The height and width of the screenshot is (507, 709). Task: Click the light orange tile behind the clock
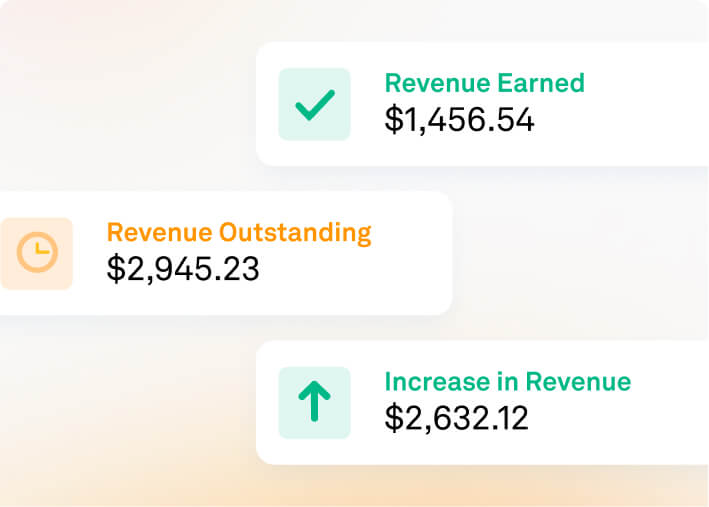[37, 254]
